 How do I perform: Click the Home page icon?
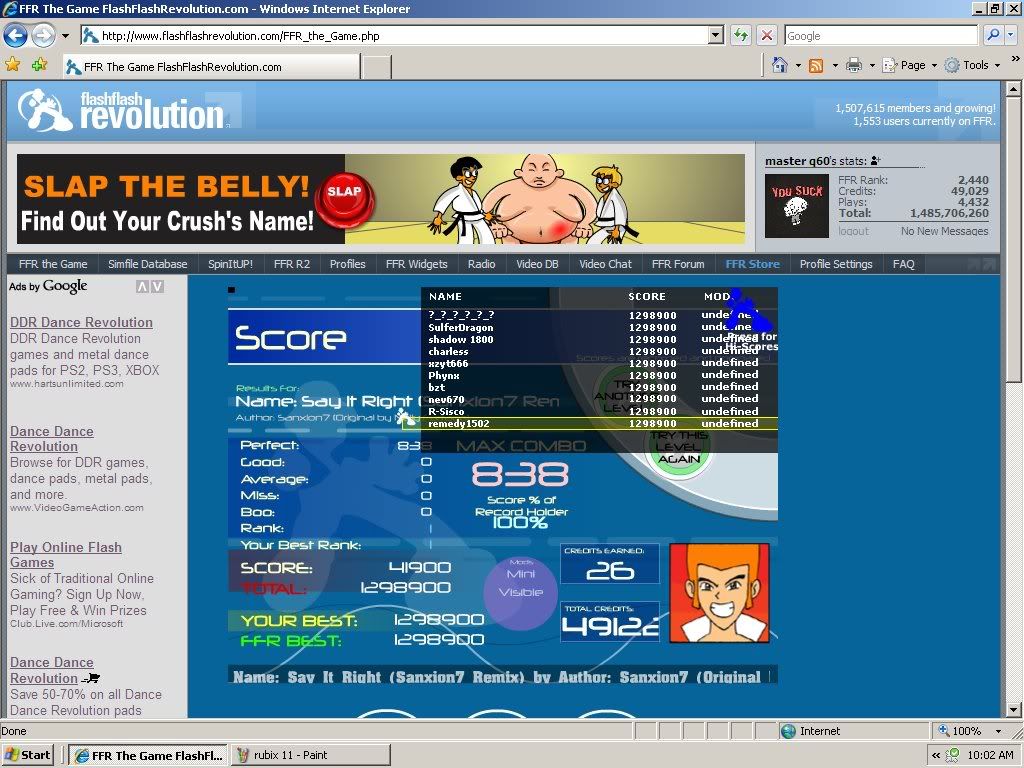click(x=780, y=65)
